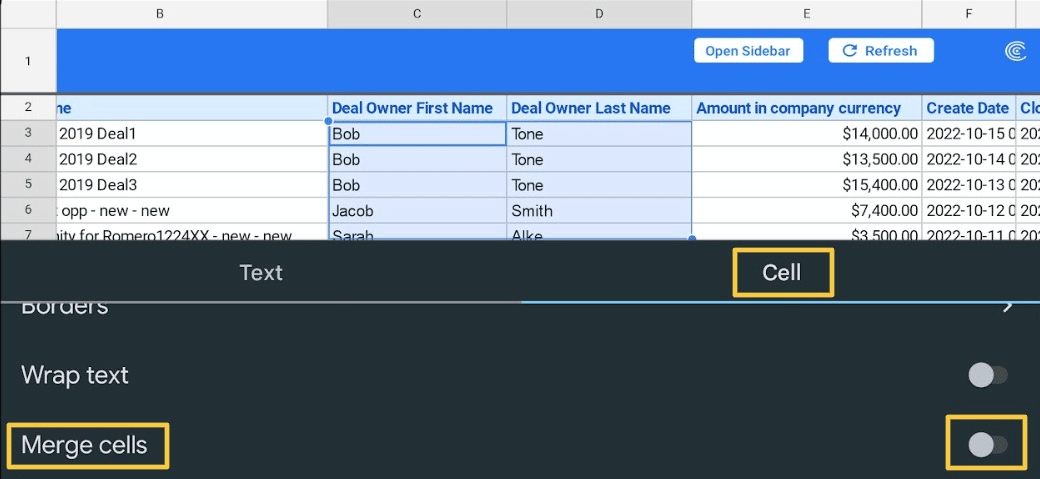Select column D header
Viewport: 1040px width, 479px height.
tap(599, 13)
